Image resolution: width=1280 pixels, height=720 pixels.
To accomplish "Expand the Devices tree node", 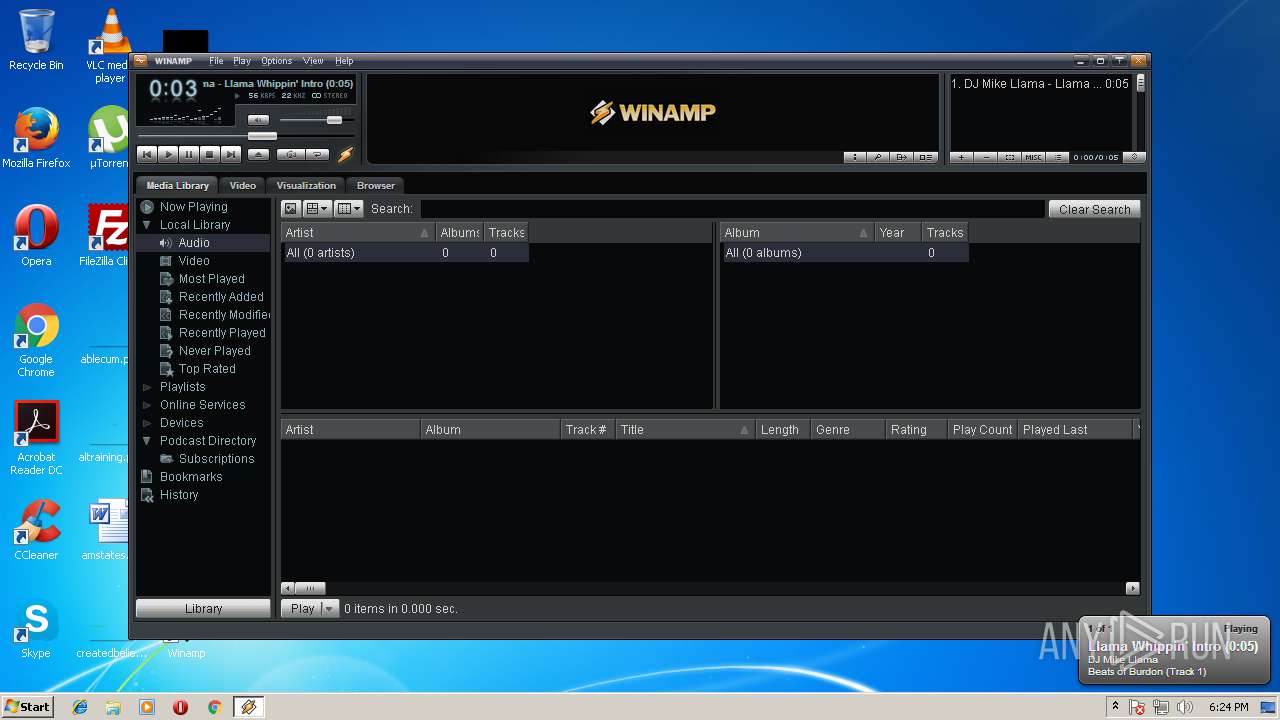I will pyautogui.click(x=147, y=423).
